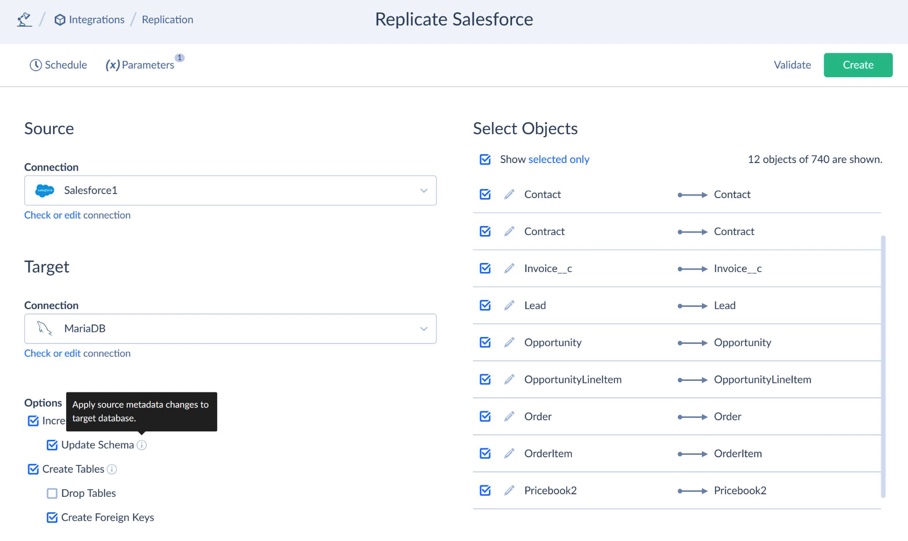Go to the Integrations breadcrumb
Viewport: 908px width, 541px height.
89,20
